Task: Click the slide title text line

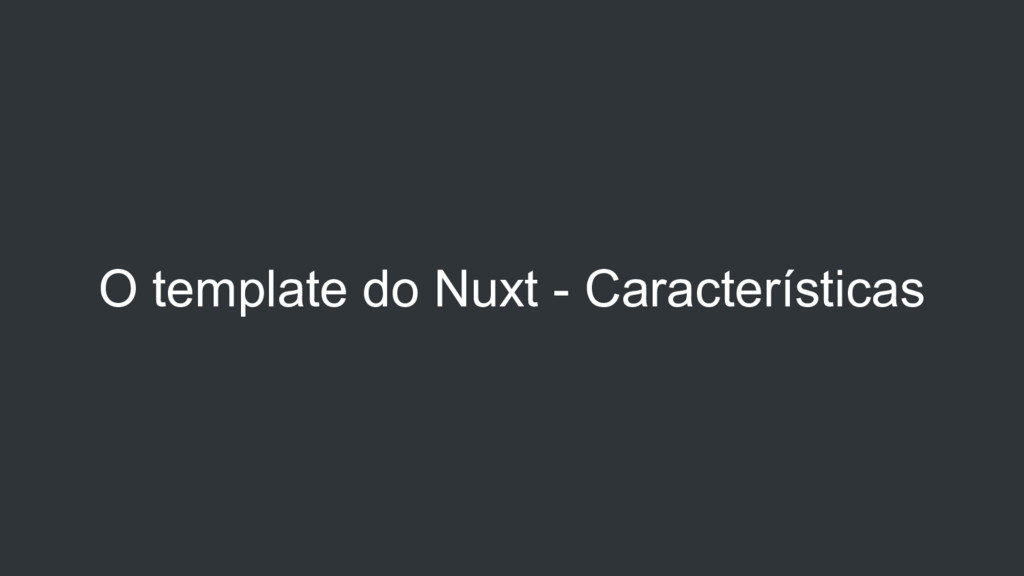Action: click(x=511, y=289)
